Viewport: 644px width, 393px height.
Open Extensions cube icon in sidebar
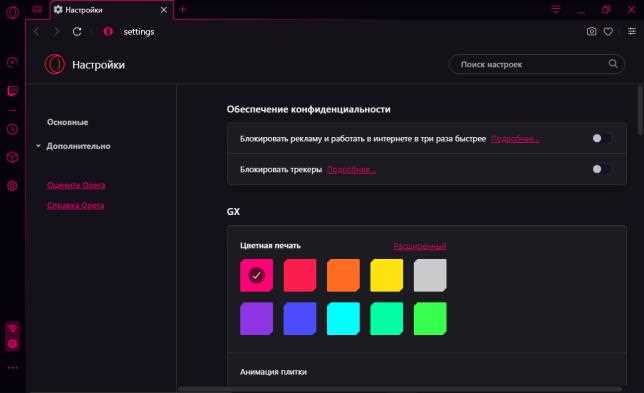coord(12,157)
